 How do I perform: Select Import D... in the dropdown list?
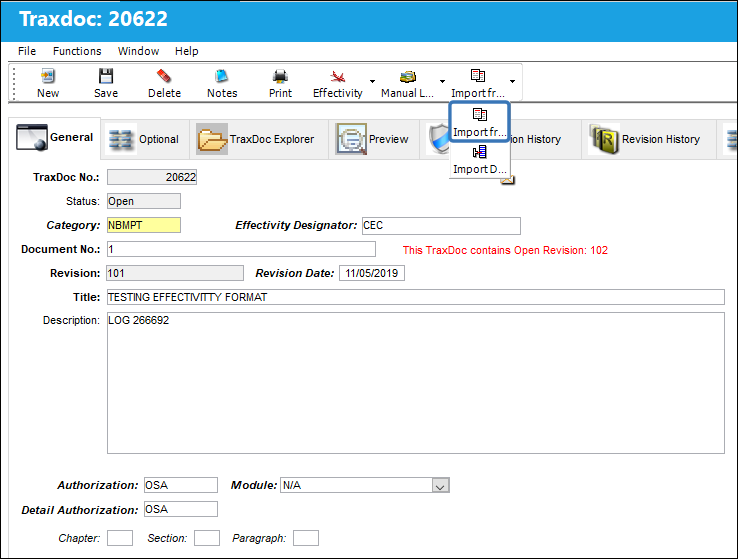pos(480,160)
